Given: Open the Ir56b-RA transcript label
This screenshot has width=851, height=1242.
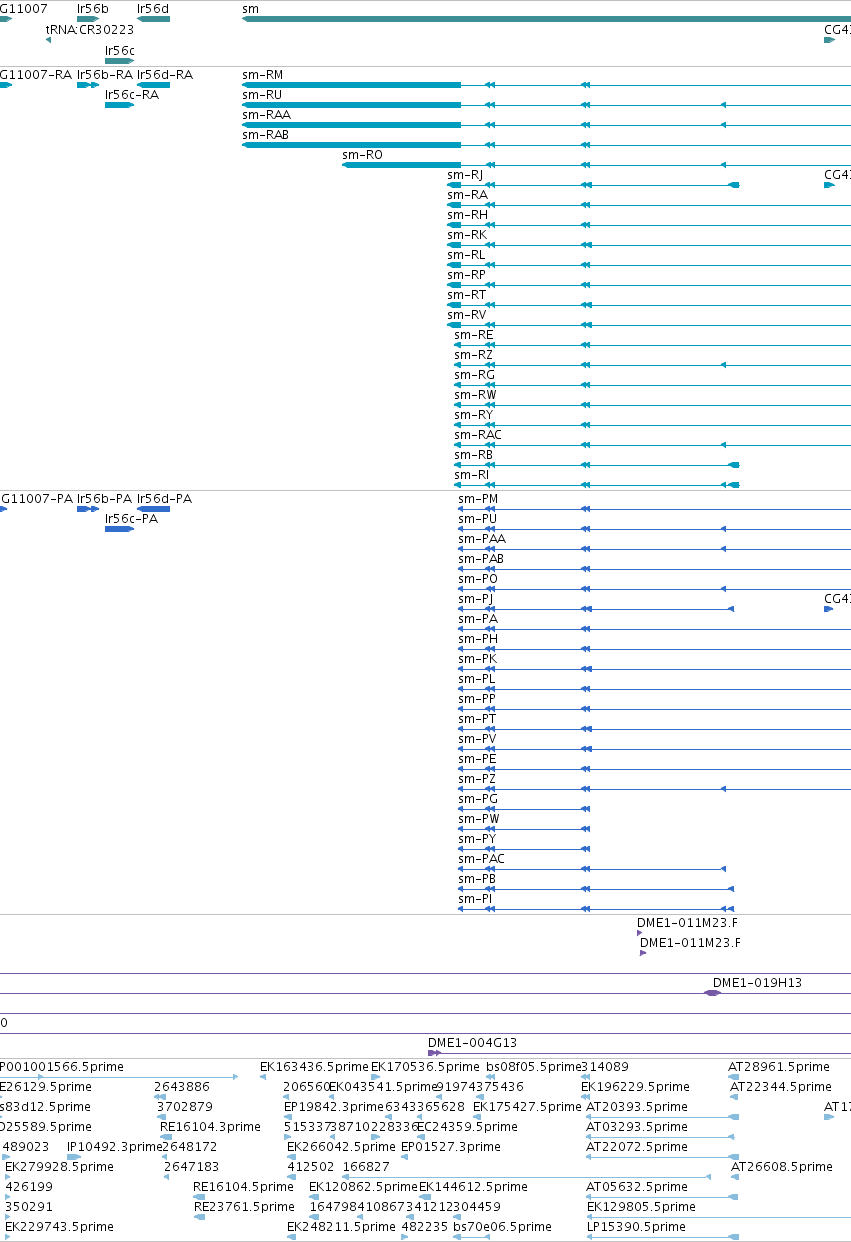Looking at the screenshot, I should 105,75.
